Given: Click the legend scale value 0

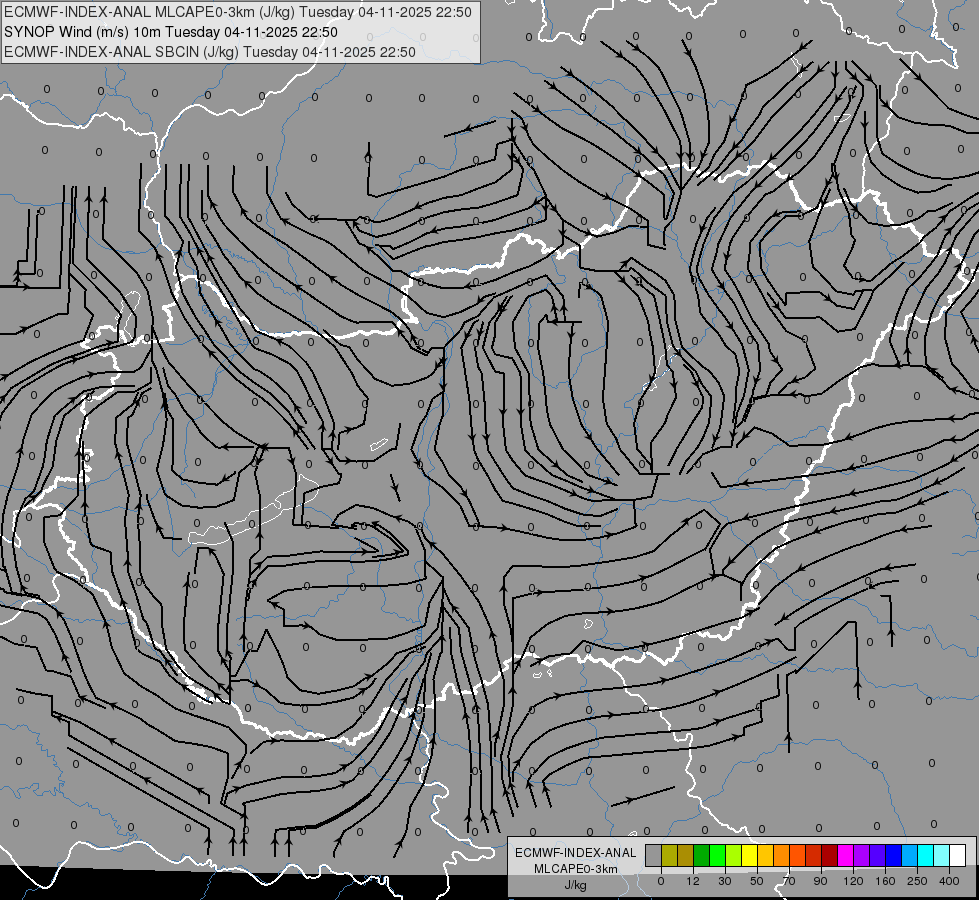Looking at the screenshot, I should [x=661, y=881].
